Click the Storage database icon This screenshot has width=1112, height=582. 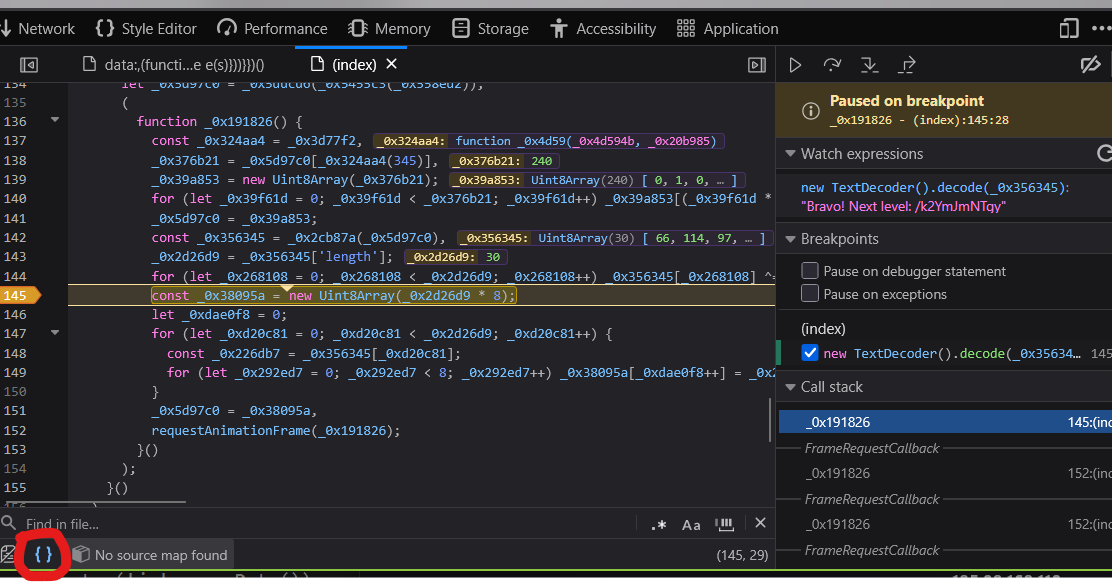pyautogui.click(x=461, y=28)
